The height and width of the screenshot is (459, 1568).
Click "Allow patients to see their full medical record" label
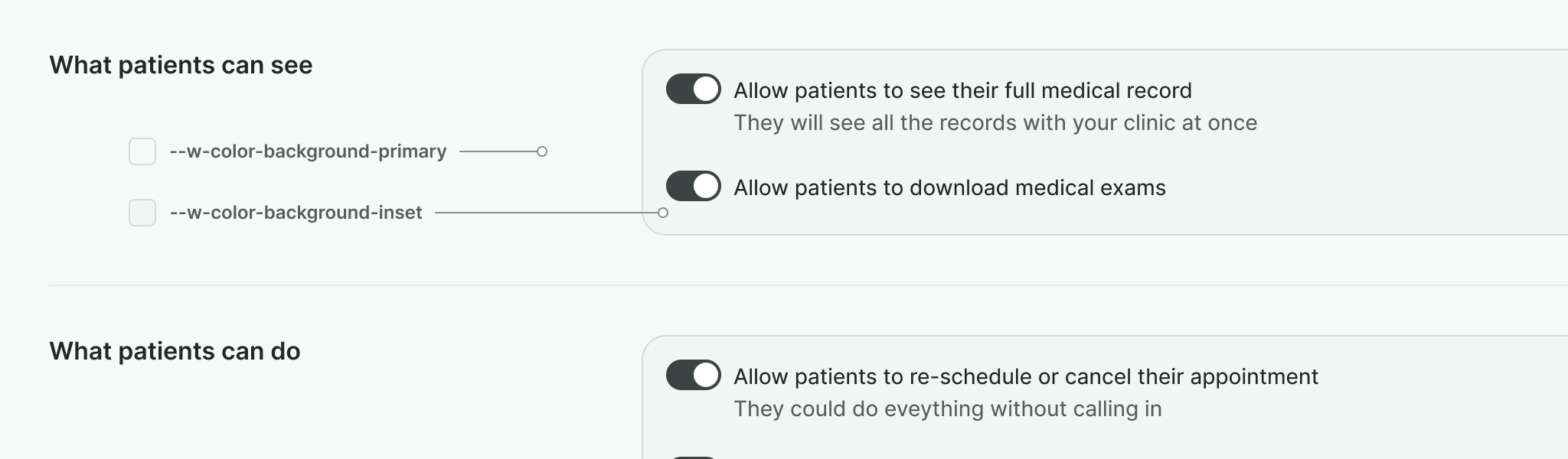tap(962, 90)
